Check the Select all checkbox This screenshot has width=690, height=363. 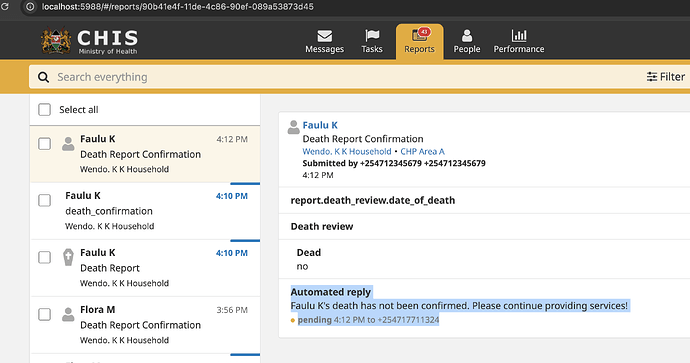click(44, 110)
